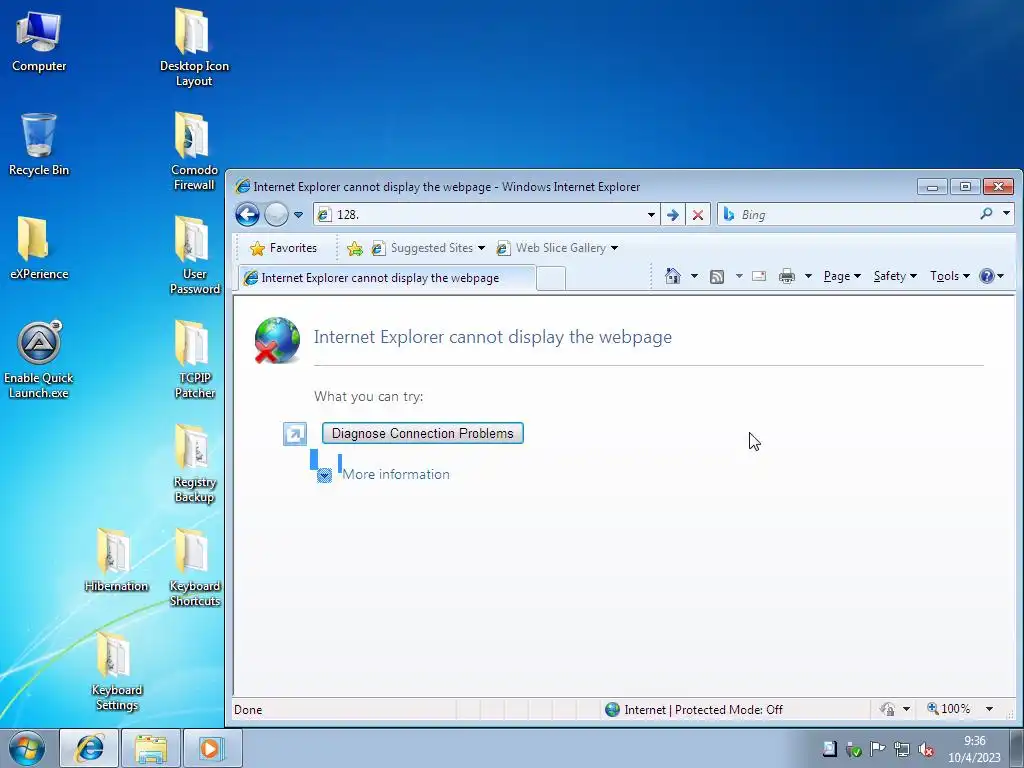The height and width of the screenshot is (768, 1024).
Task: Select the Hibernation folder
Action: click(x=116, y=560)
